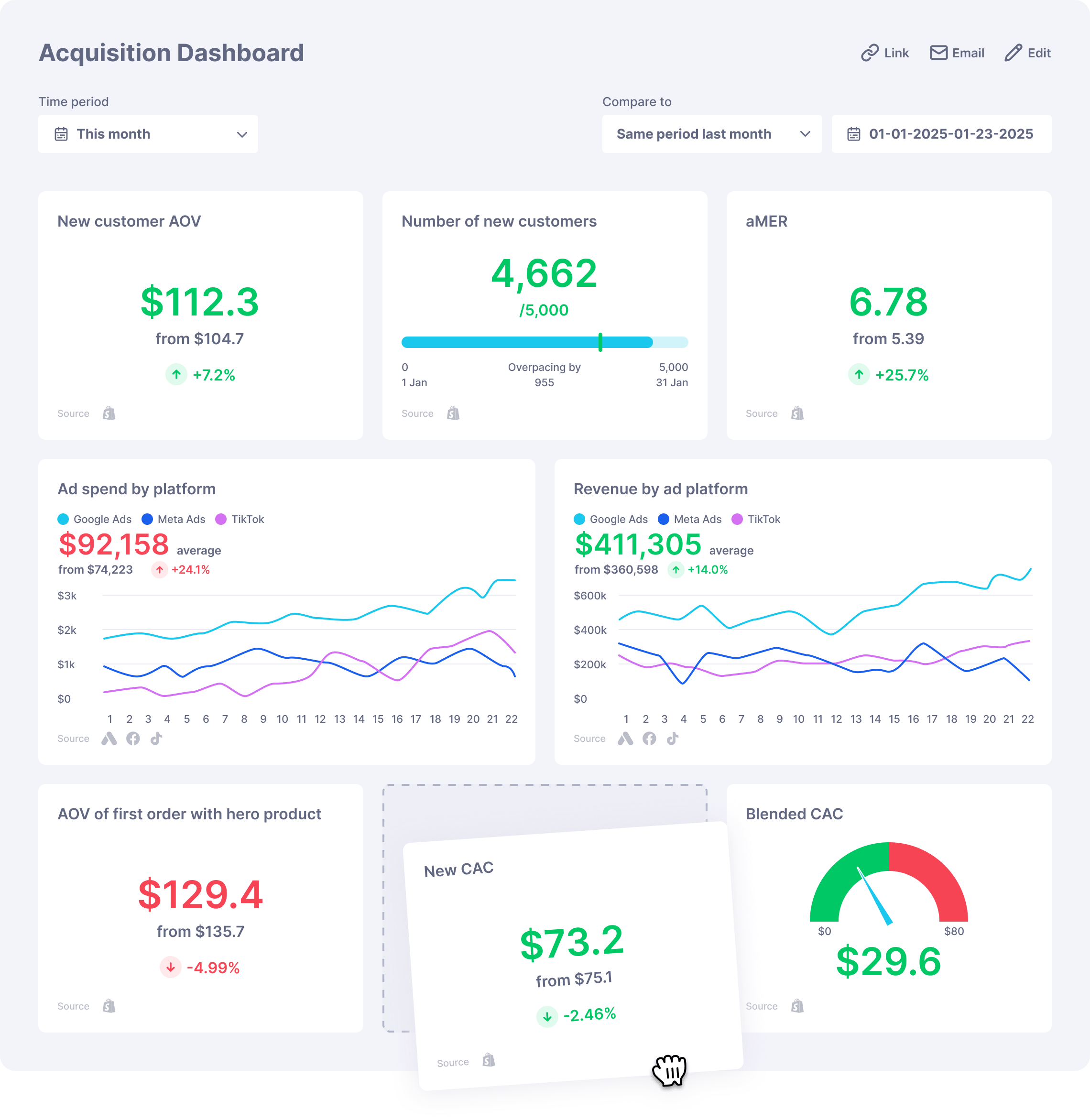
Task: Click Shopify source icon on Number of new customers
Action: point(453,413)
